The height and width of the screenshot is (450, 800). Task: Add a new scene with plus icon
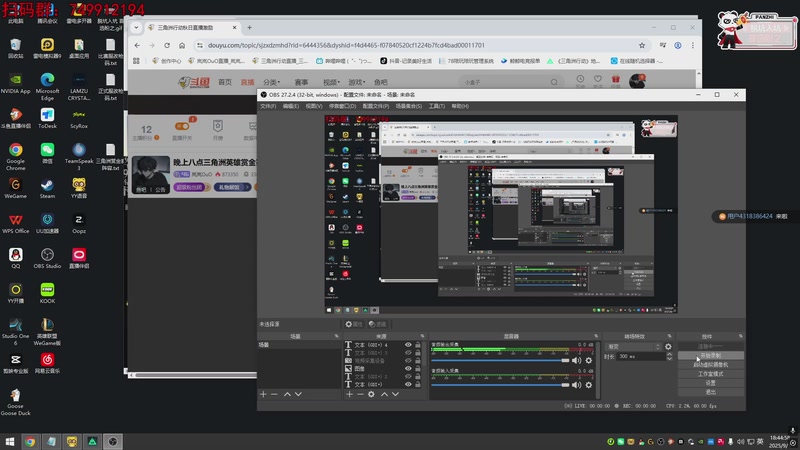click(x=263, y=394)
